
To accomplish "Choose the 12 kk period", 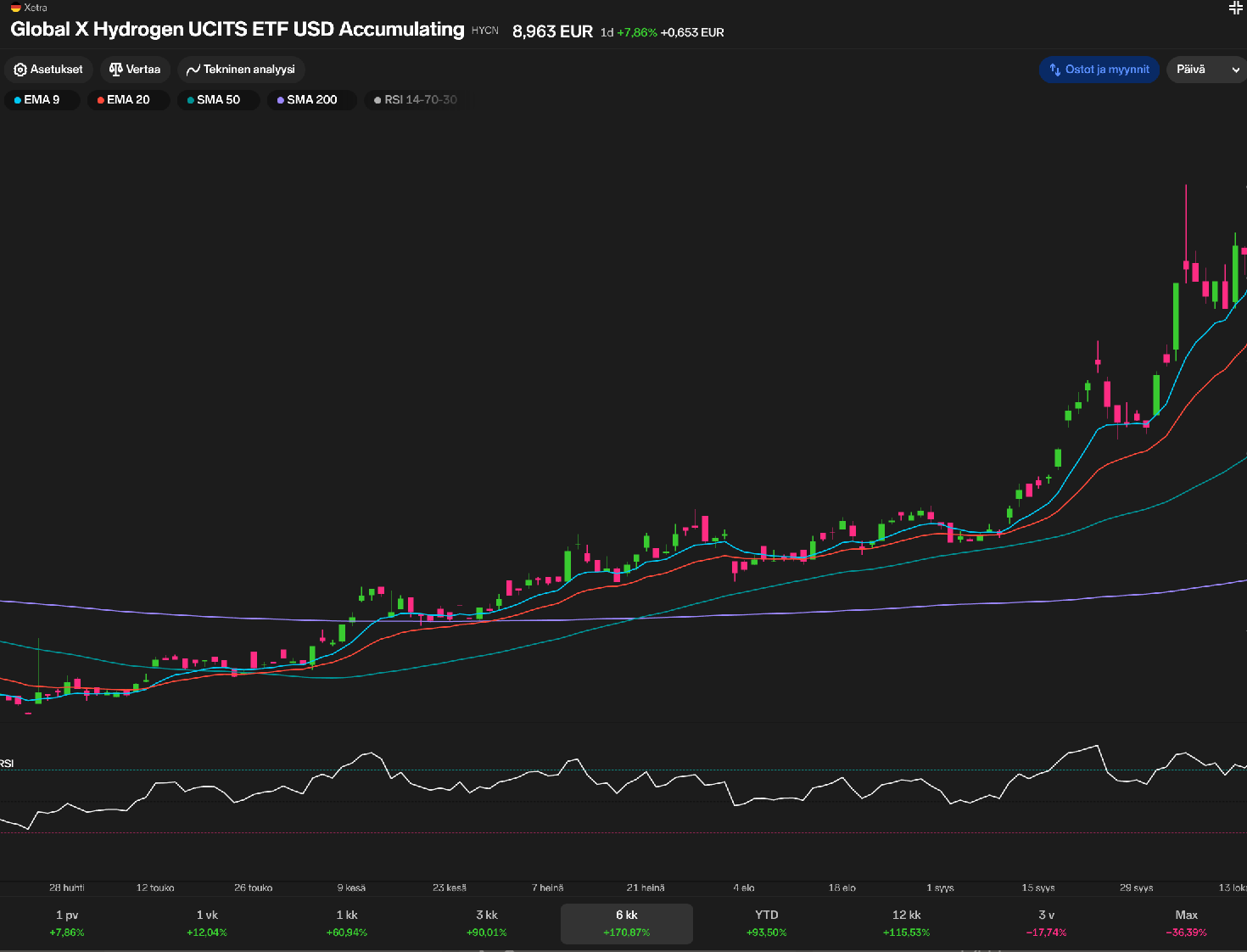I will click(x=906, y=923).
